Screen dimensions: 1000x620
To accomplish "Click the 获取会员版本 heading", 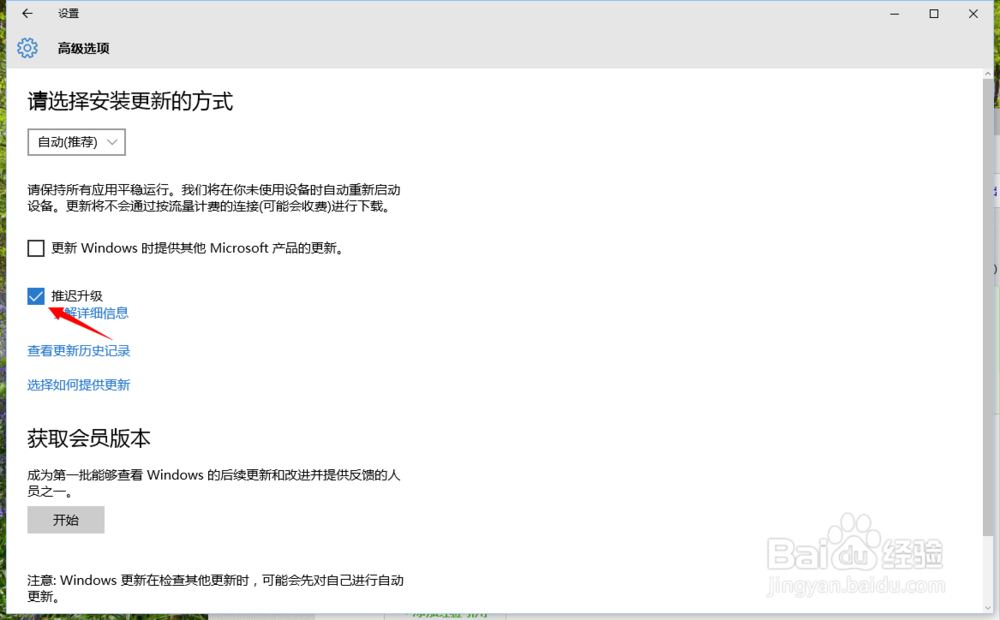I will point(89,438).
